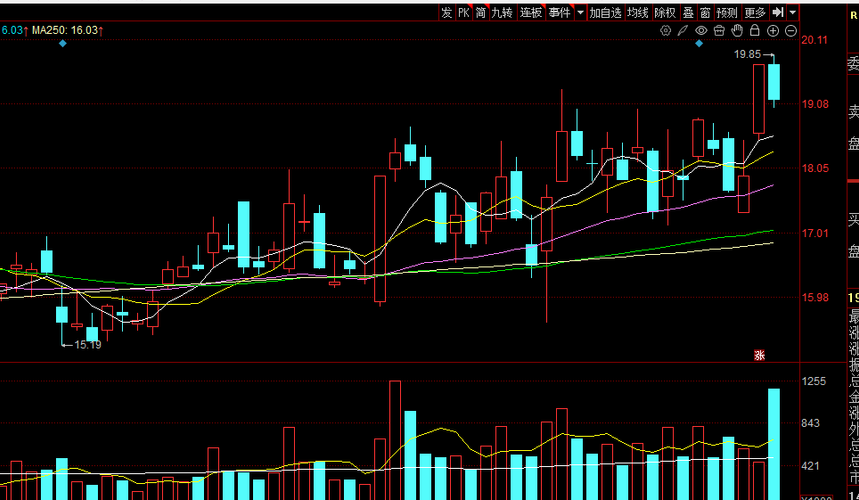
Task: Click the 15.98 price axis label
Action: coord(815,298)
